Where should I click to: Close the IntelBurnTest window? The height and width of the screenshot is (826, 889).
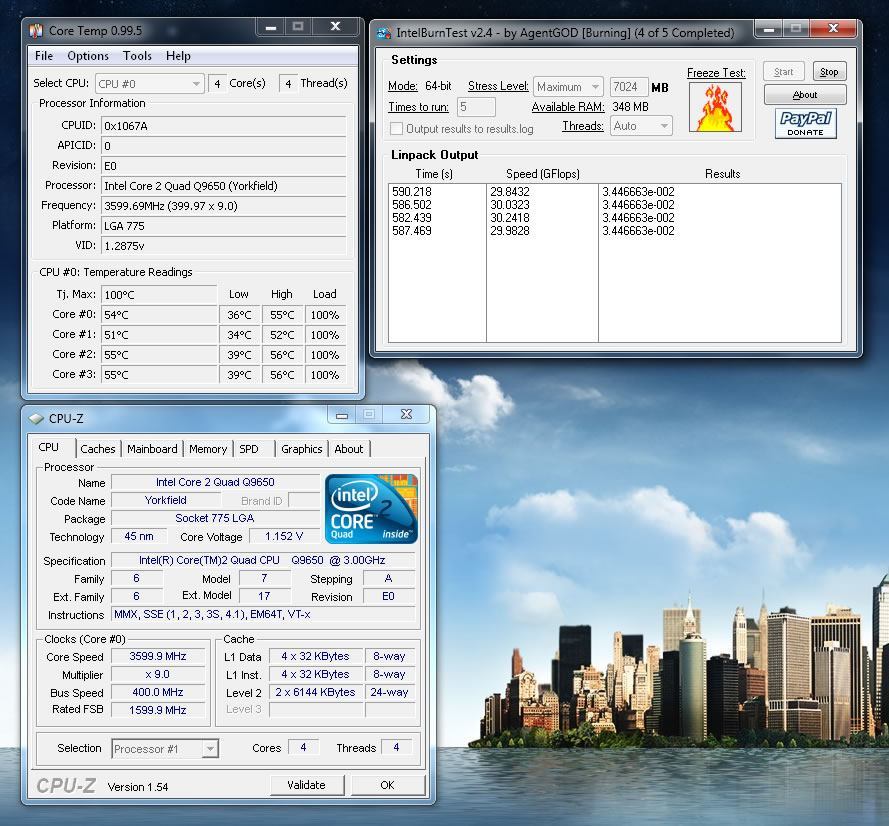click(833, 28)
